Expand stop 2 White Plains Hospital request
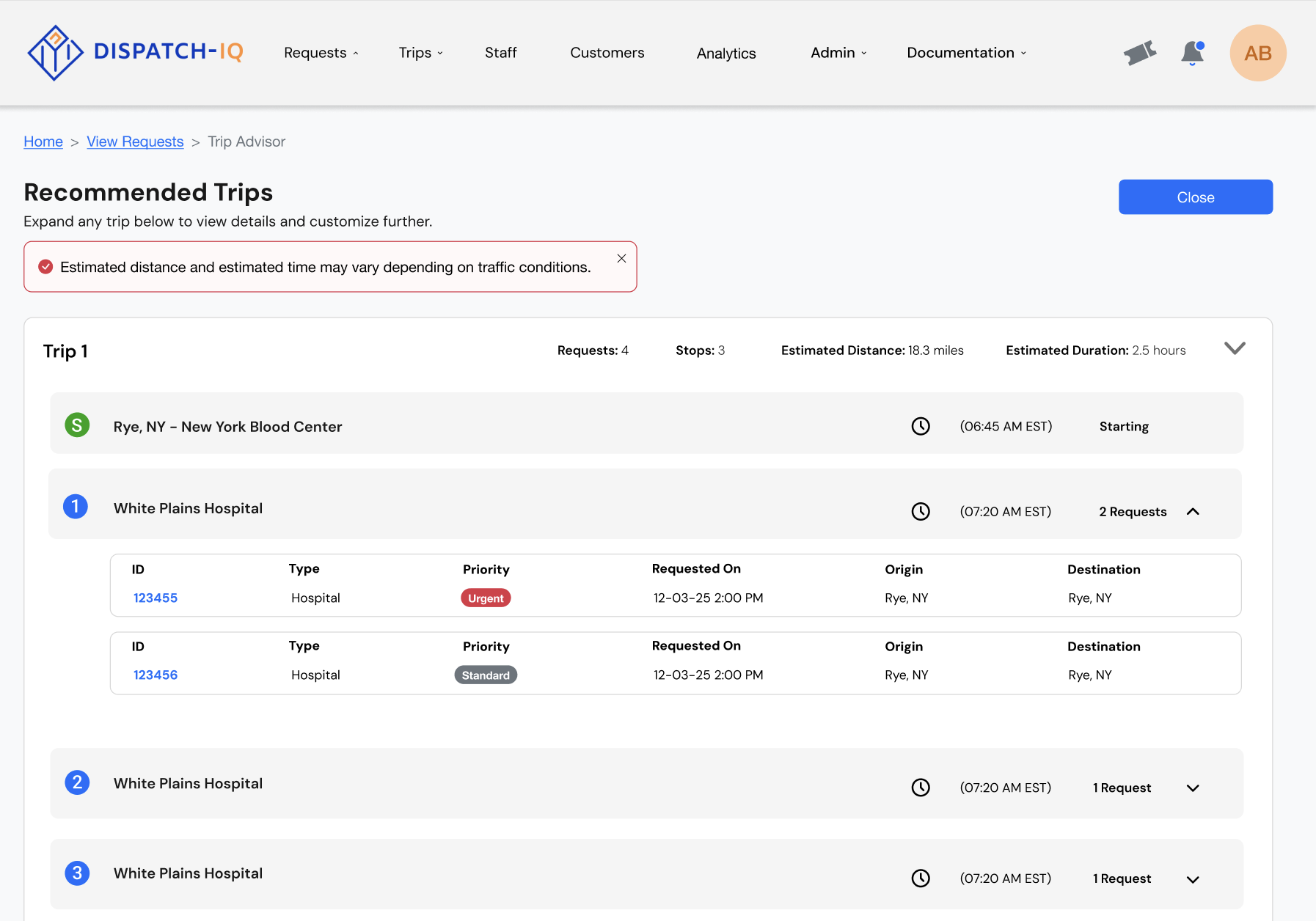 (1193, 788)
